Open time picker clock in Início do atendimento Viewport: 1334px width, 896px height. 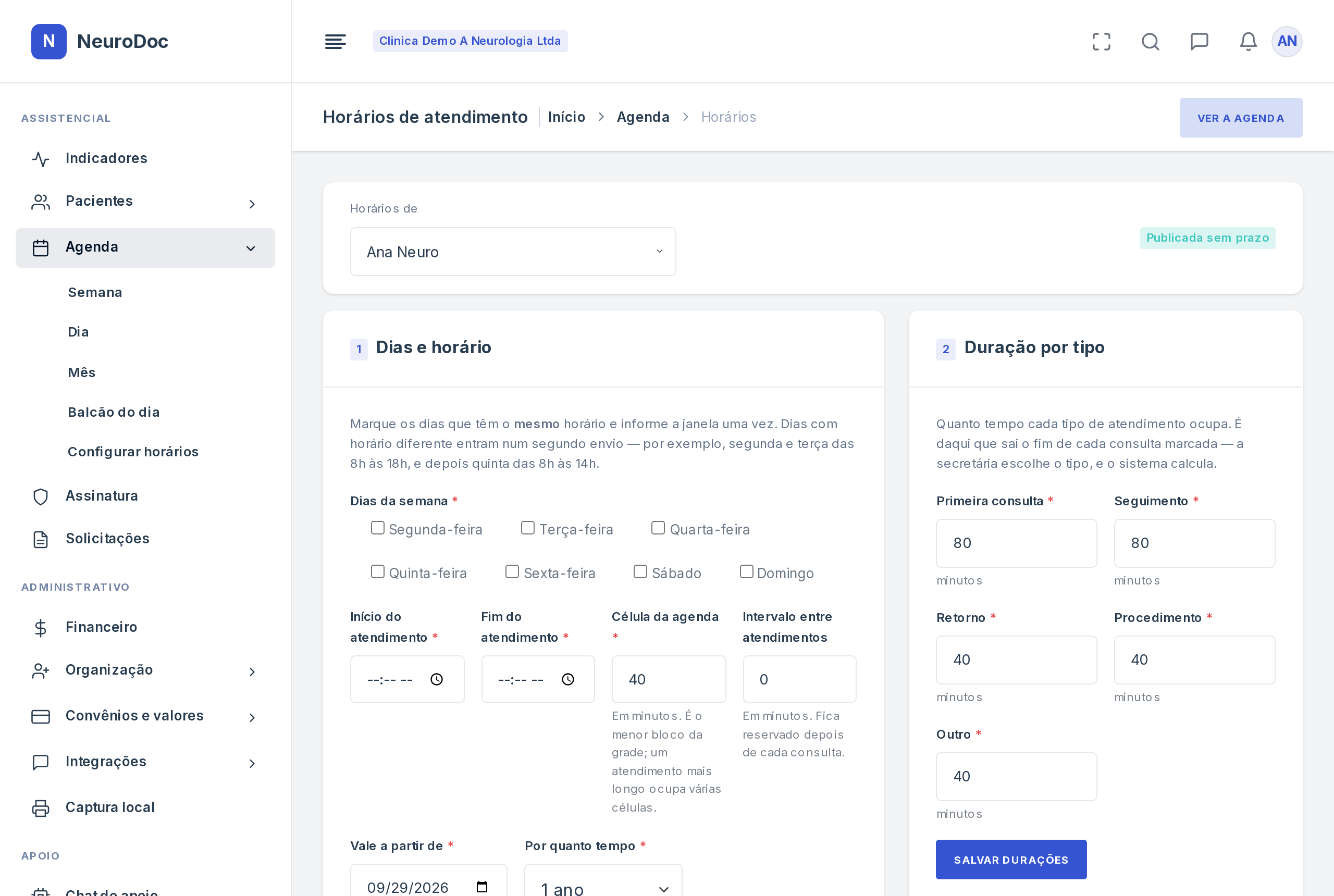pyautogui.click(x=436, y=679)
